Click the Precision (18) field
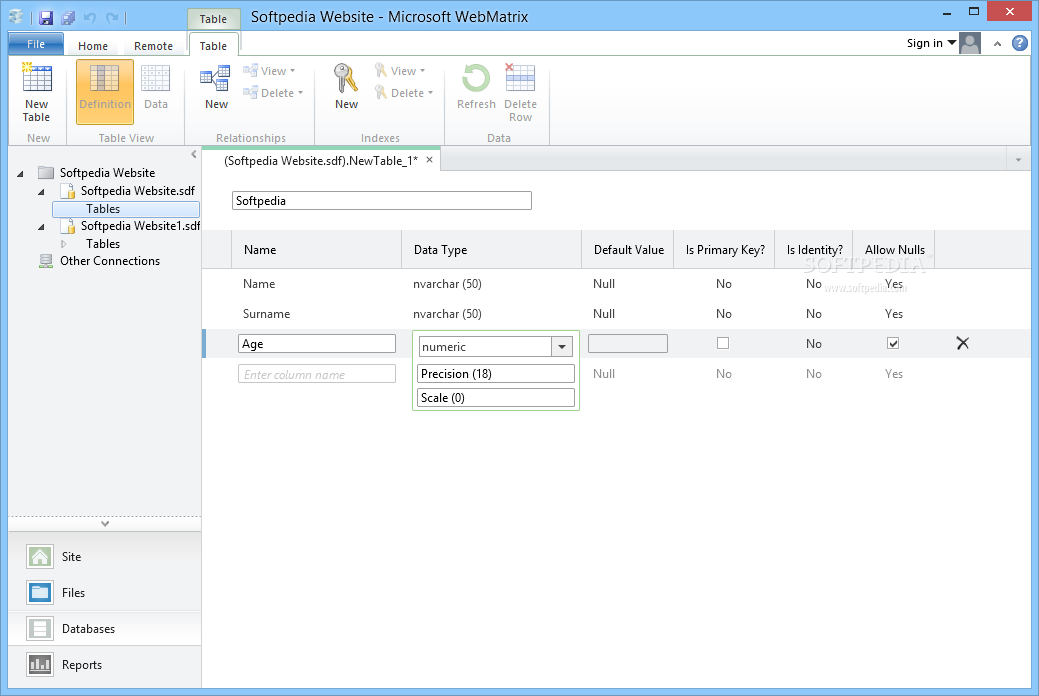 tap(496, 374)
